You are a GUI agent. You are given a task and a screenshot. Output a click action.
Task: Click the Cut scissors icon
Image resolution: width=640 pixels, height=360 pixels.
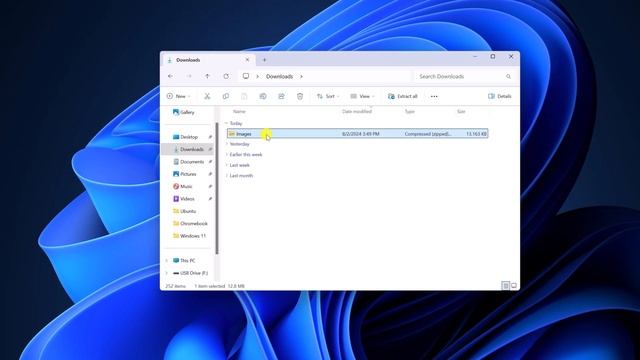click(207, 96)
